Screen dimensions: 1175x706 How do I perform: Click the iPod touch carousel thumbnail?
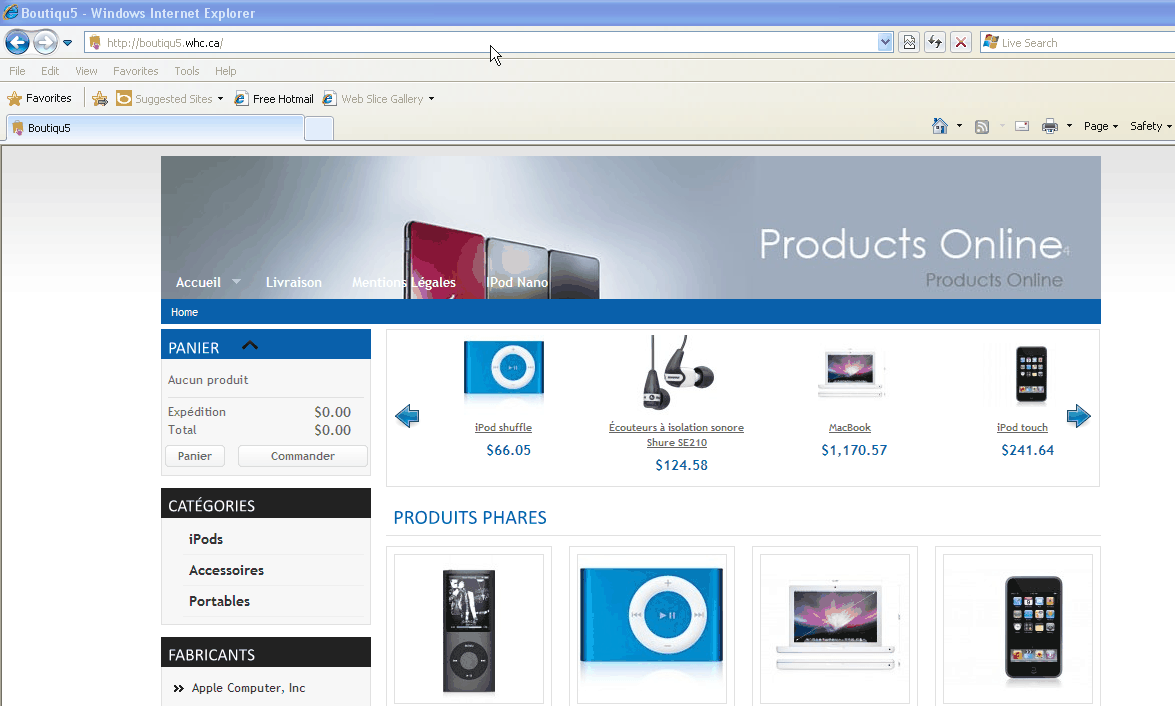pos(1031,374)
